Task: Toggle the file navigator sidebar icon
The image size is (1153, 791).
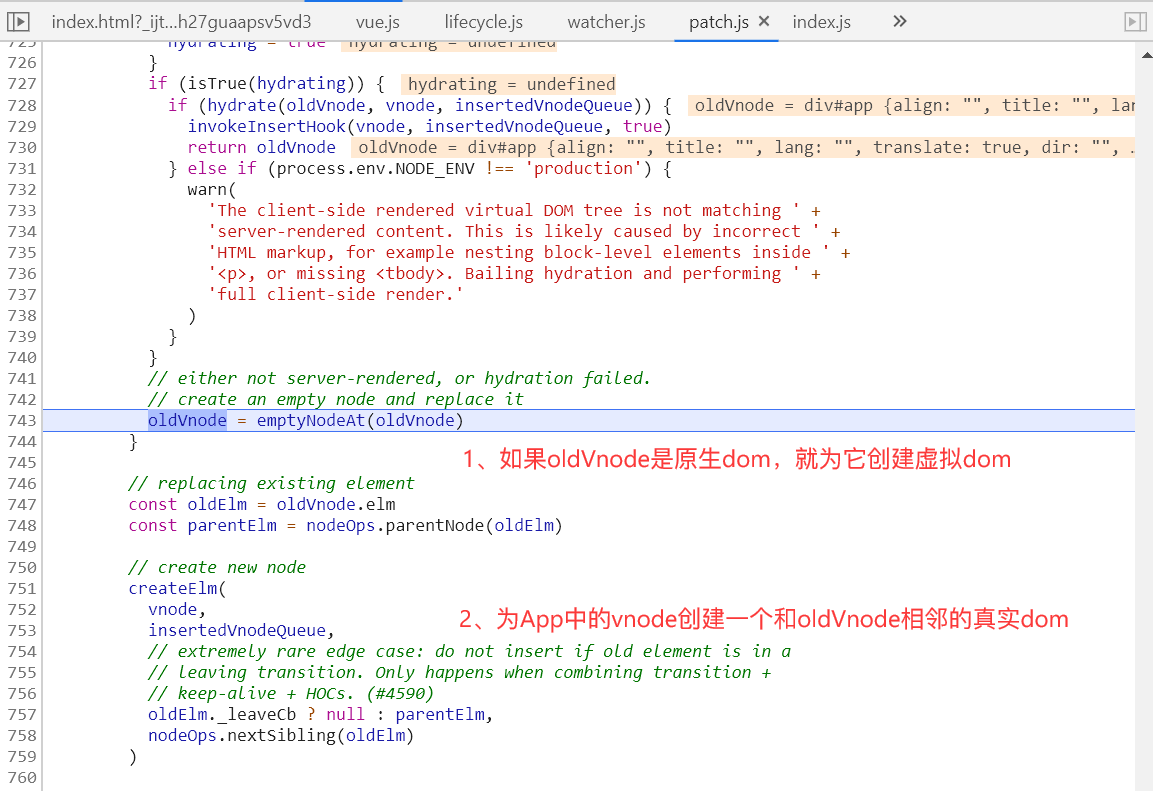Action: [x=18, y=22]
